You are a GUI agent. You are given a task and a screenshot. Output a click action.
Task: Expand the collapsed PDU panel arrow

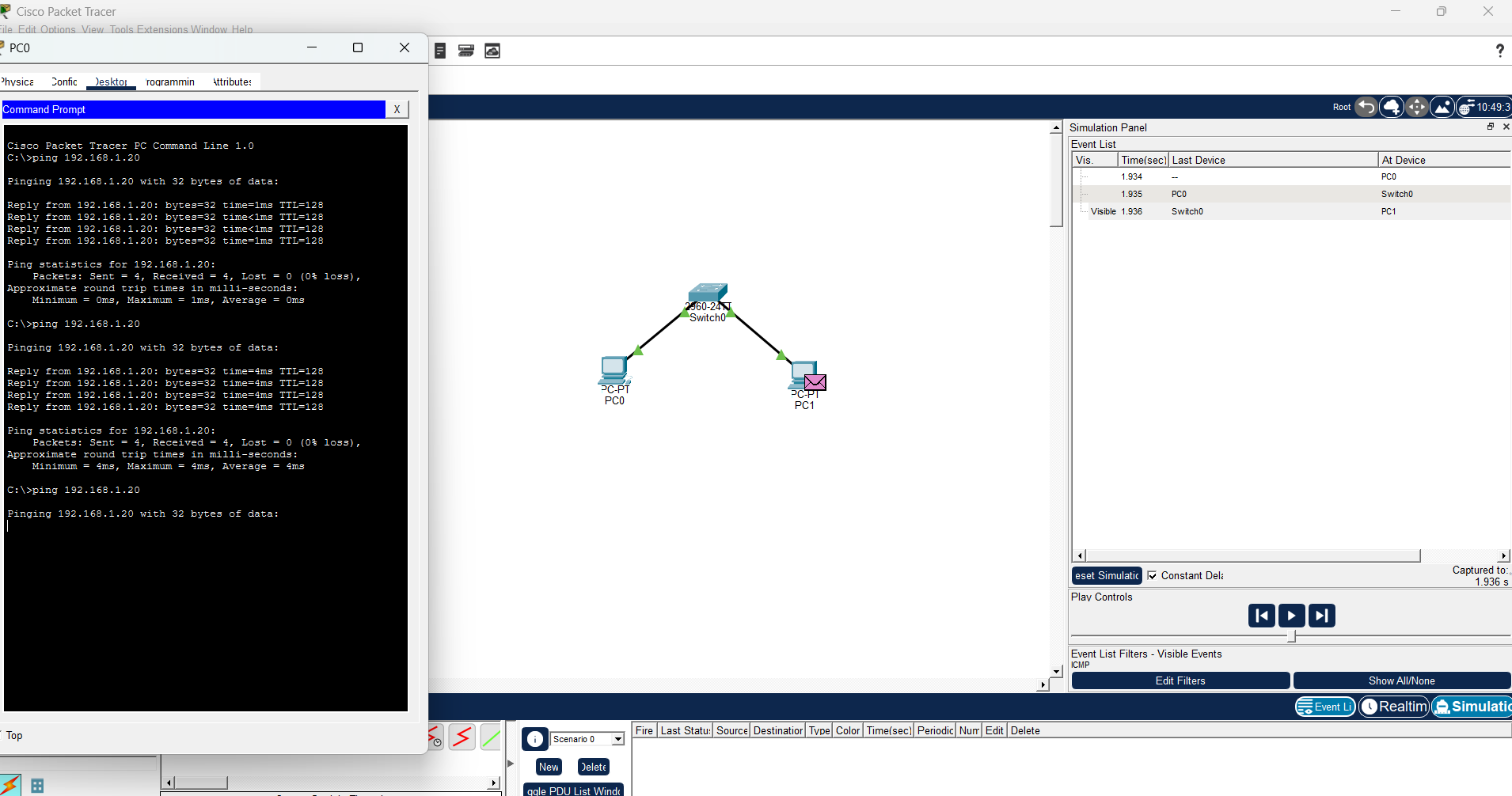coord(511,764)
